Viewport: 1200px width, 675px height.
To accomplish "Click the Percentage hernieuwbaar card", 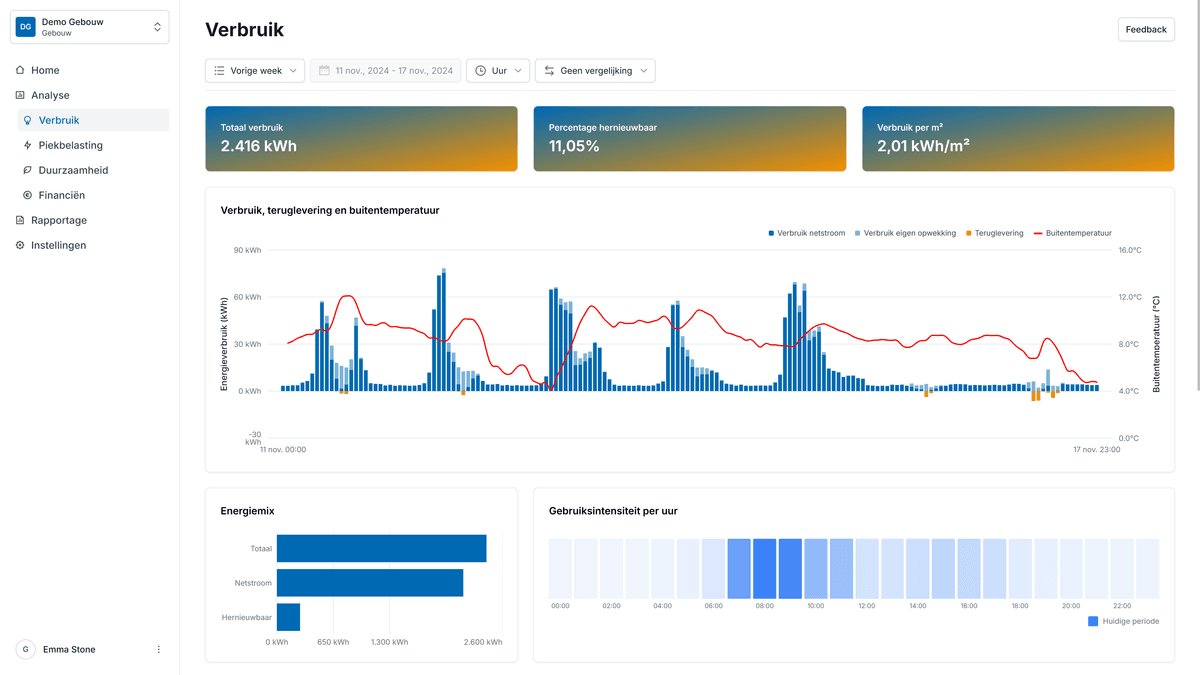I will pos(690,139).
